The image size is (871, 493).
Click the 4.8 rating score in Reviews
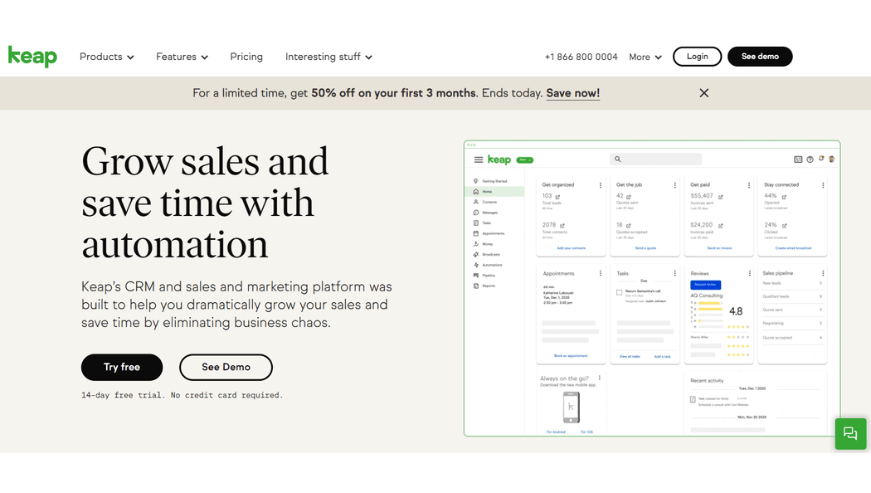pos(735,311)
